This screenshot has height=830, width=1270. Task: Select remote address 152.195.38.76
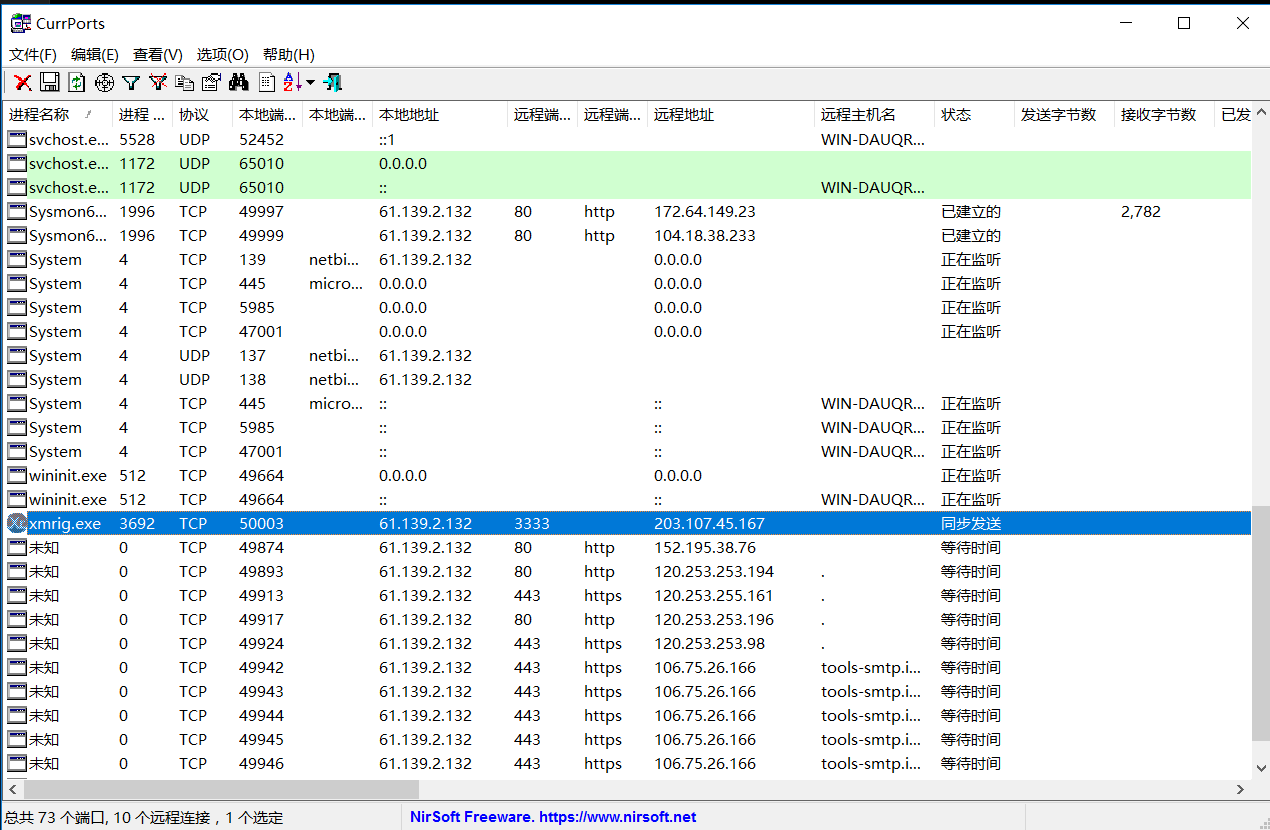(705, 548)
